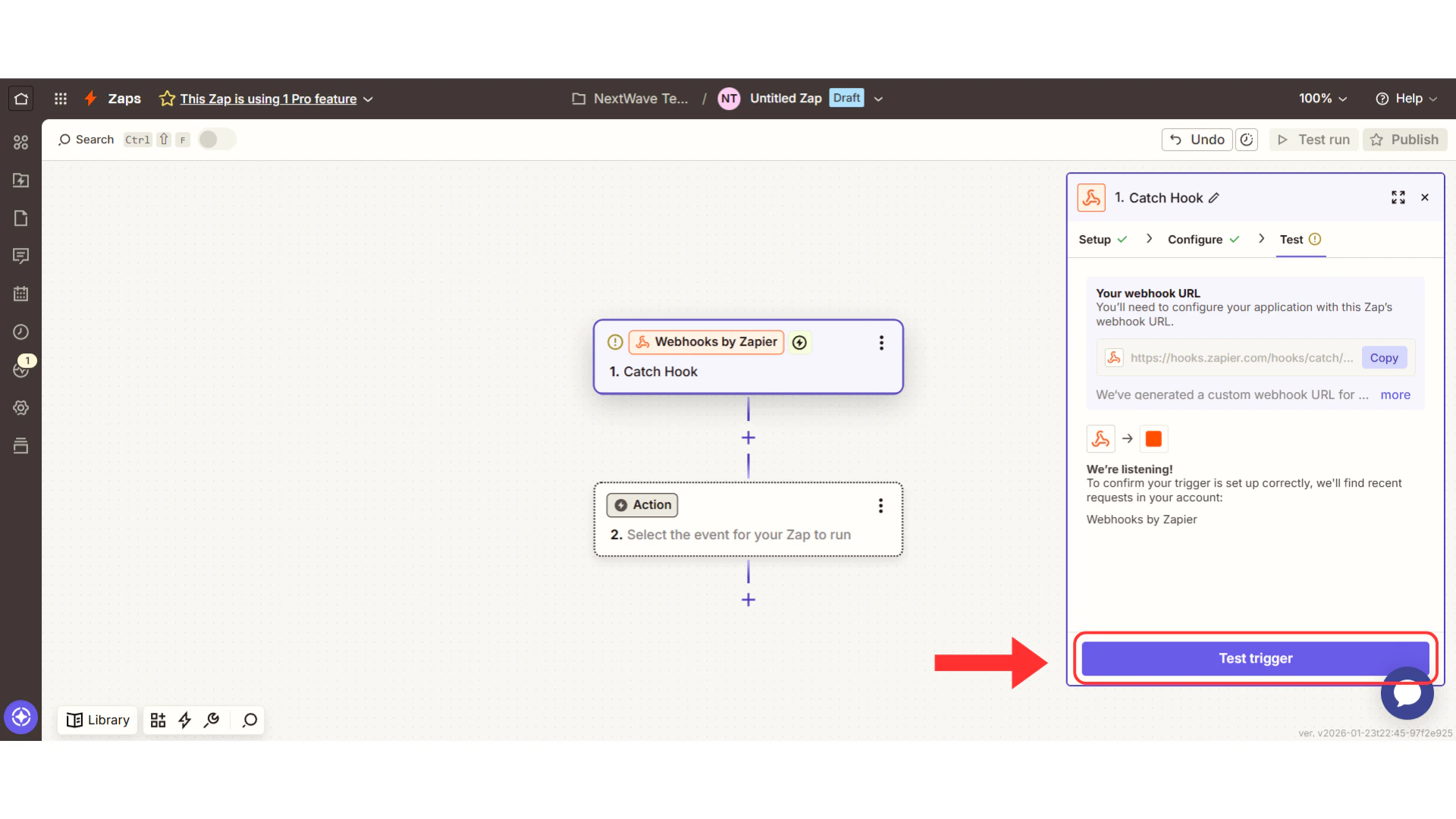Image resolution: width=1456 pixels, height=819 pixels.
Task: Open the 100% zoom level dropdown
Action: 1323,98
